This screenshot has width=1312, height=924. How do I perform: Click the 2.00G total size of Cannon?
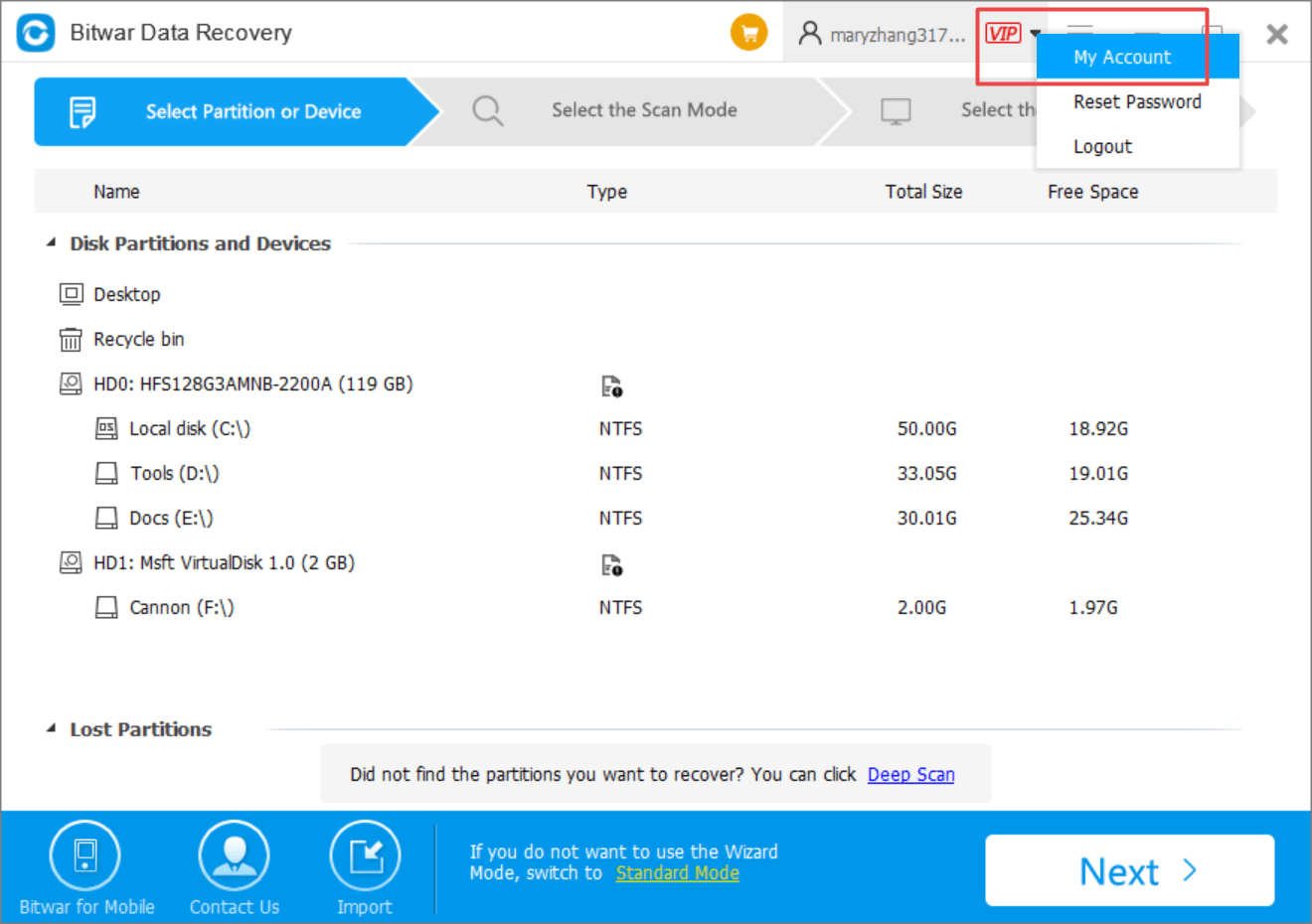921,607
